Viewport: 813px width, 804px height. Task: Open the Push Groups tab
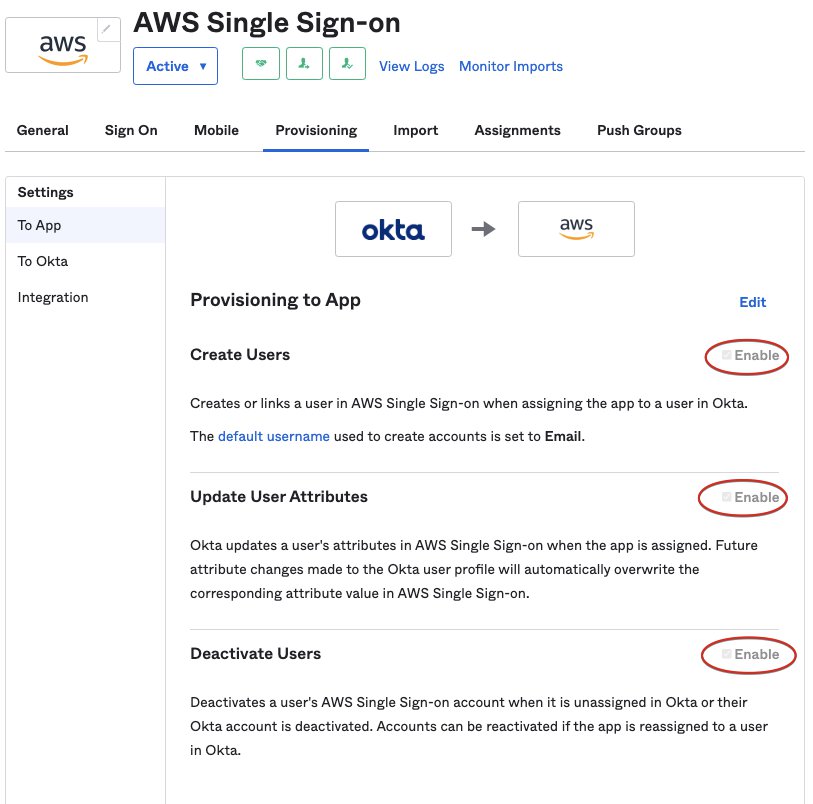click(x=639, y=130)
